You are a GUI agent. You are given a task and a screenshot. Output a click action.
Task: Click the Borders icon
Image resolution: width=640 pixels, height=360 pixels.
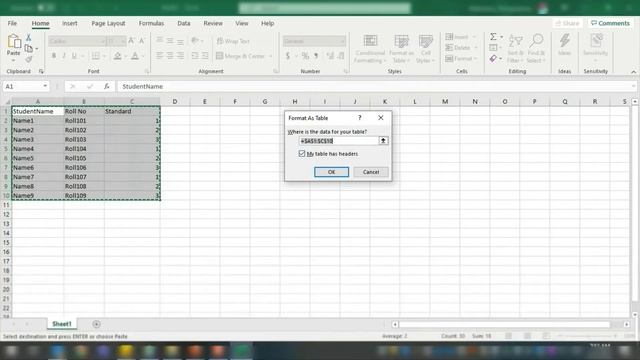point(96,56)
